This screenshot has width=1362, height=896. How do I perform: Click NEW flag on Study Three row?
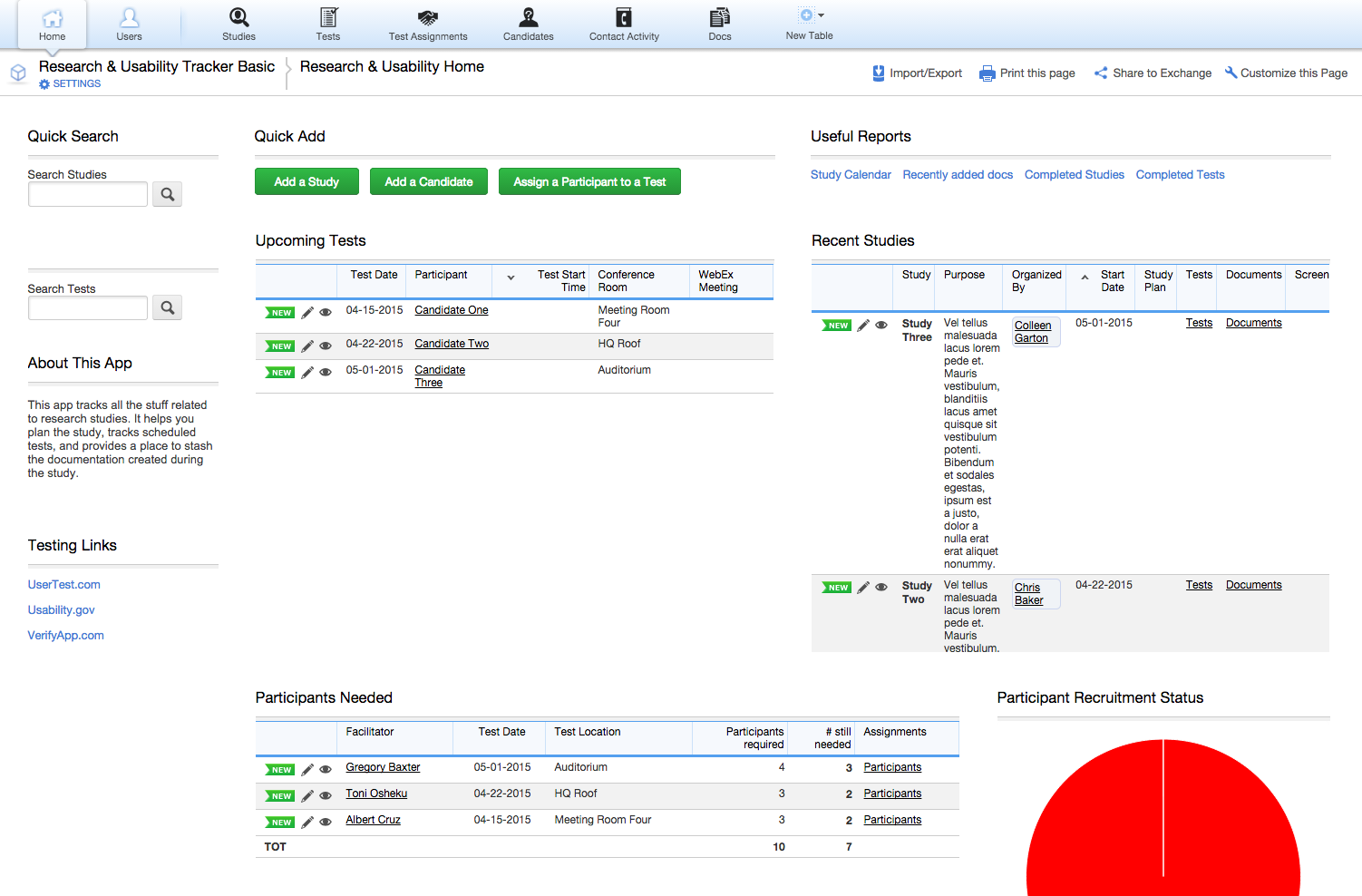tap(837, 326)
